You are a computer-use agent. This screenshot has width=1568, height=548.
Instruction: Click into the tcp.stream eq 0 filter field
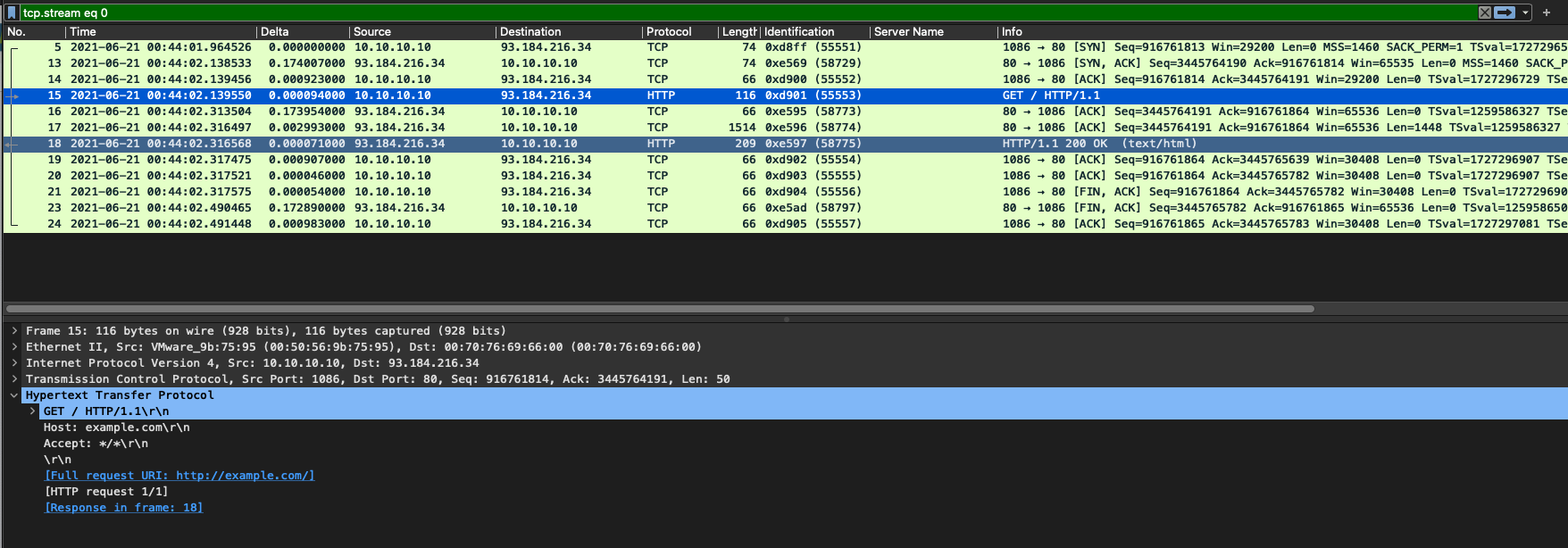click(714, 12)
